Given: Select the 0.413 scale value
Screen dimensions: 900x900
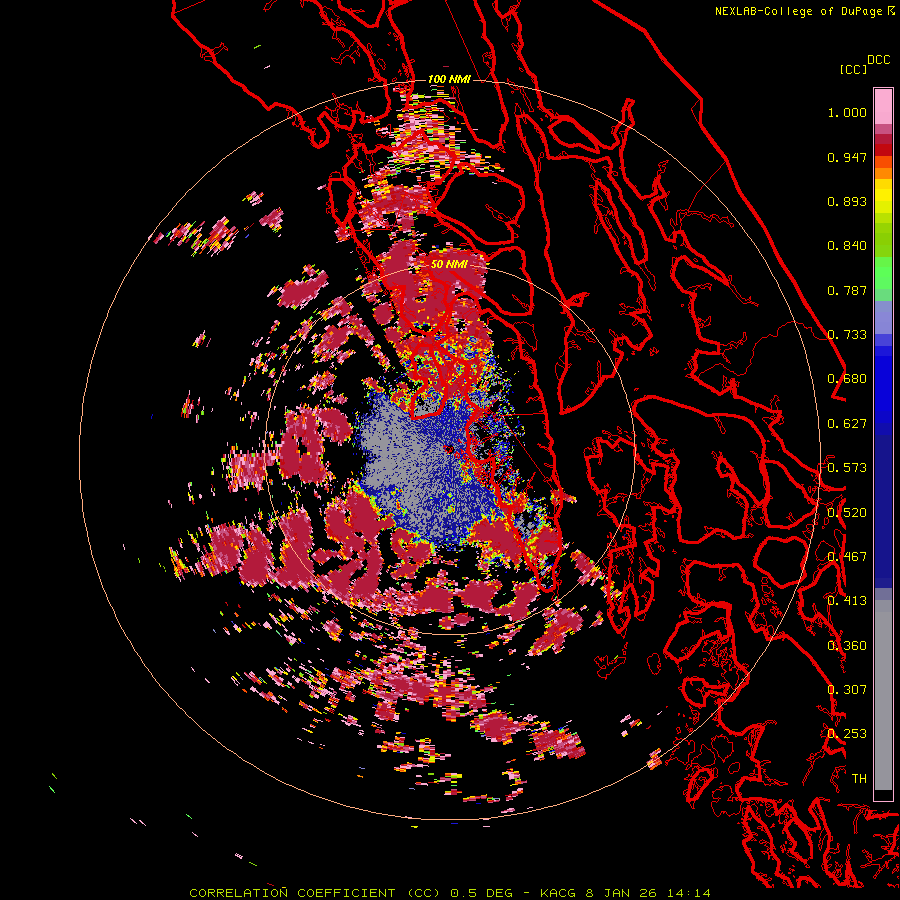Looking at the screenshot, I should 847,601.
